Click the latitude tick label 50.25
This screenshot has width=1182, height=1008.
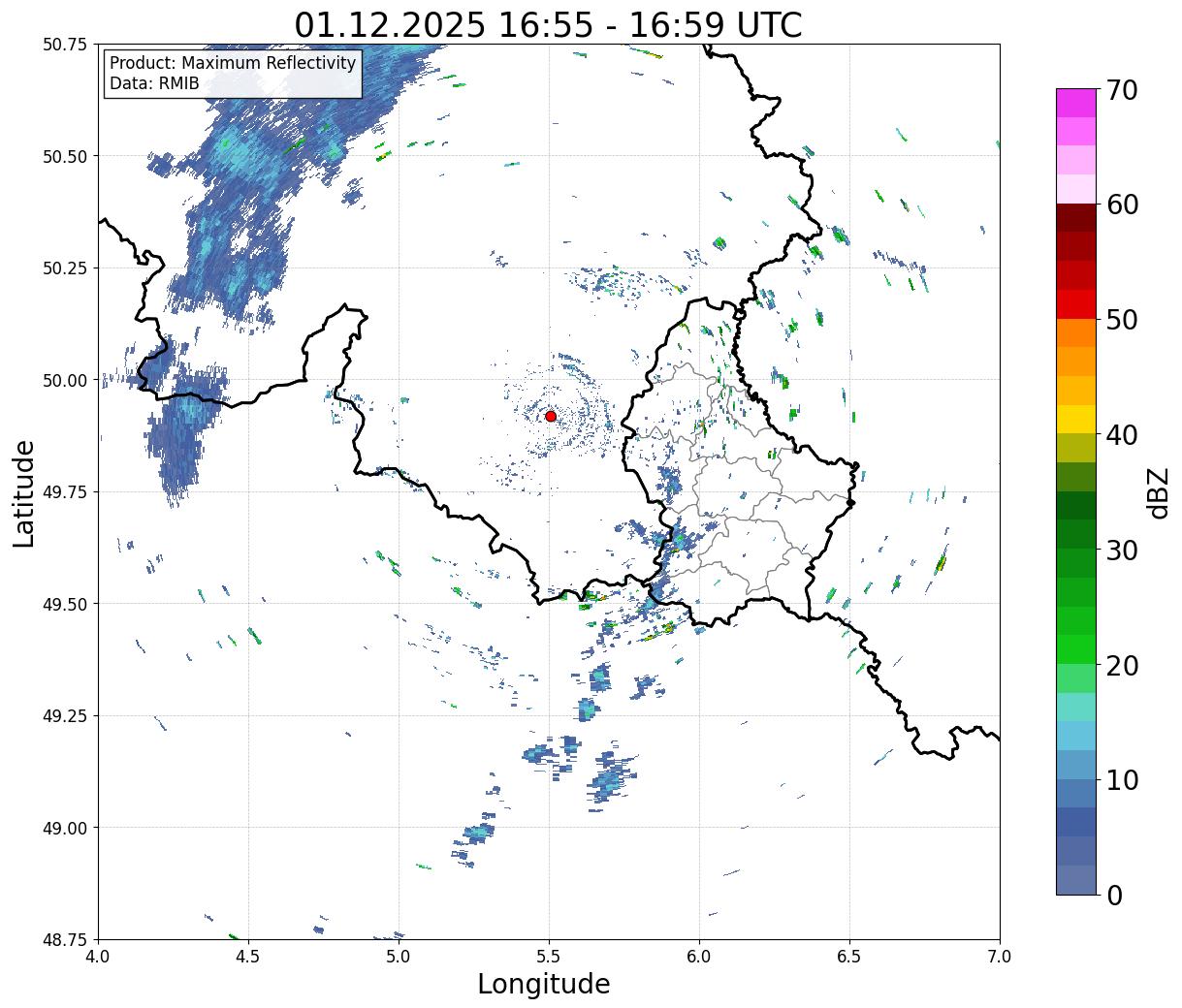[65, 268]
